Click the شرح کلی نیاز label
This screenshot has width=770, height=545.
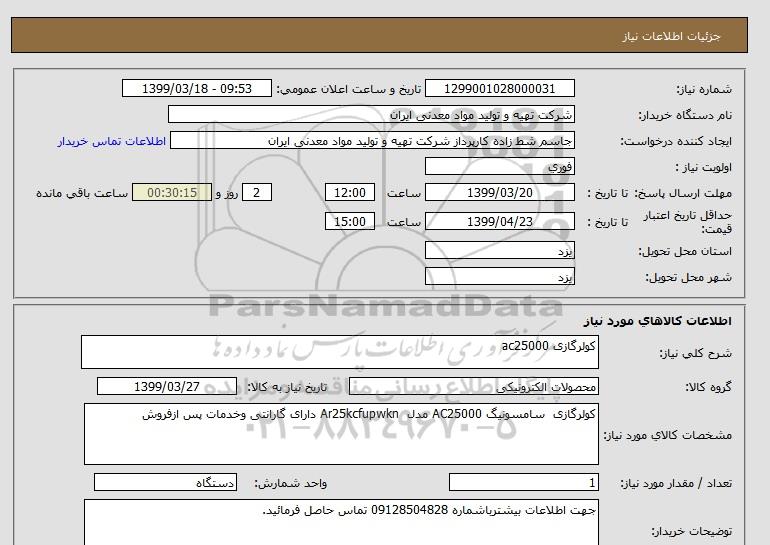[x=695, y=353]
